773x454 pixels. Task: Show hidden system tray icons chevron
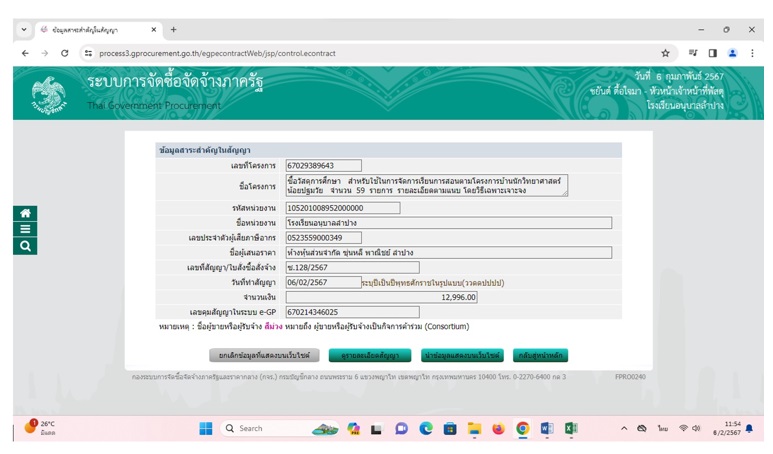point(624,428)
